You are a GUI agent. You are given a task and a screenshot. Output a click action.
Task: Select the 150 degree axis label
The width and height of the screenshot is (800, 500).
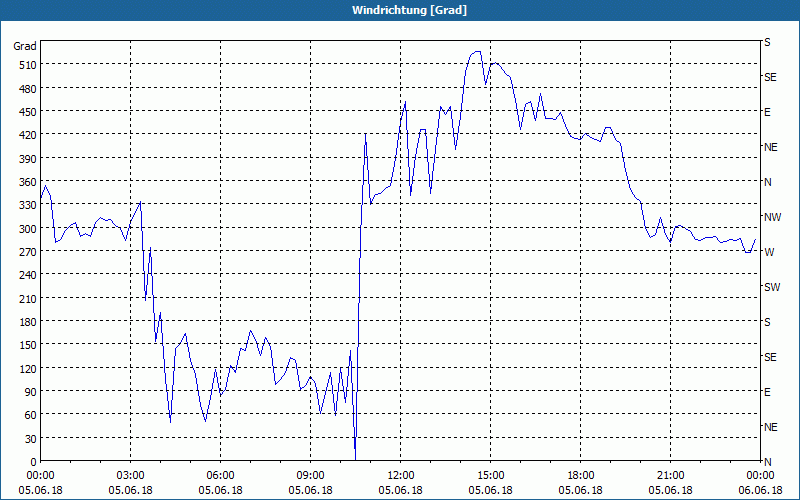click(28, 345)
